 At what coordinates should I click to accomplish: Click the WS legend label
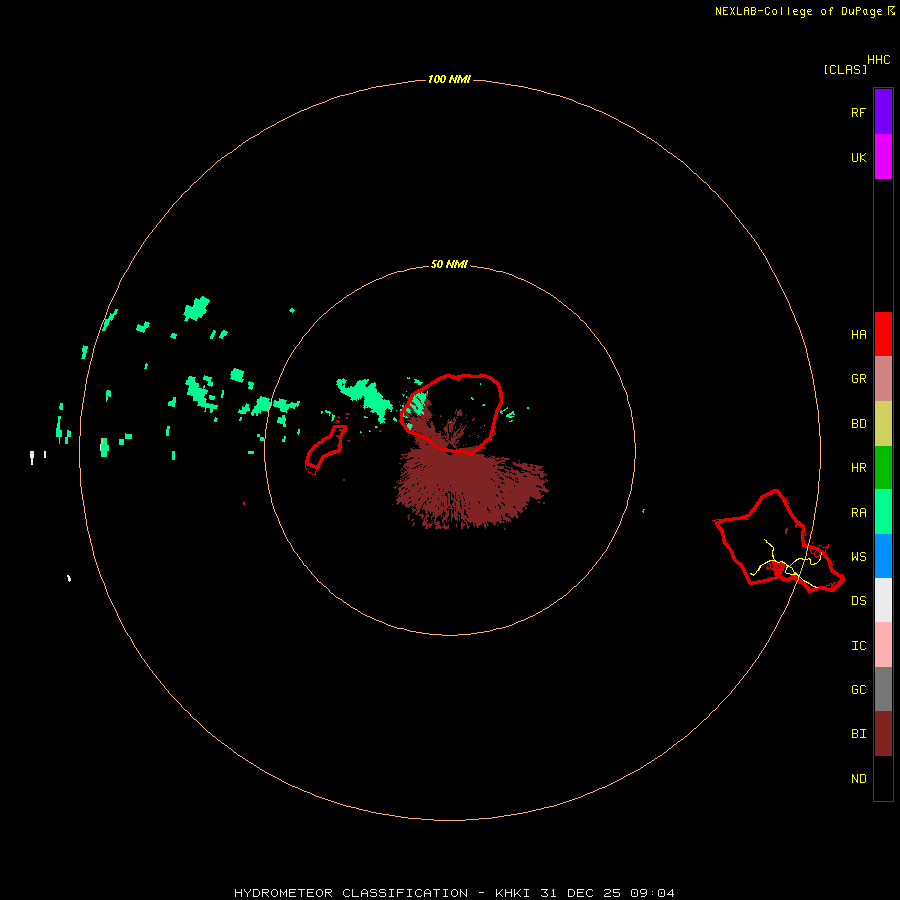point(859,556)
